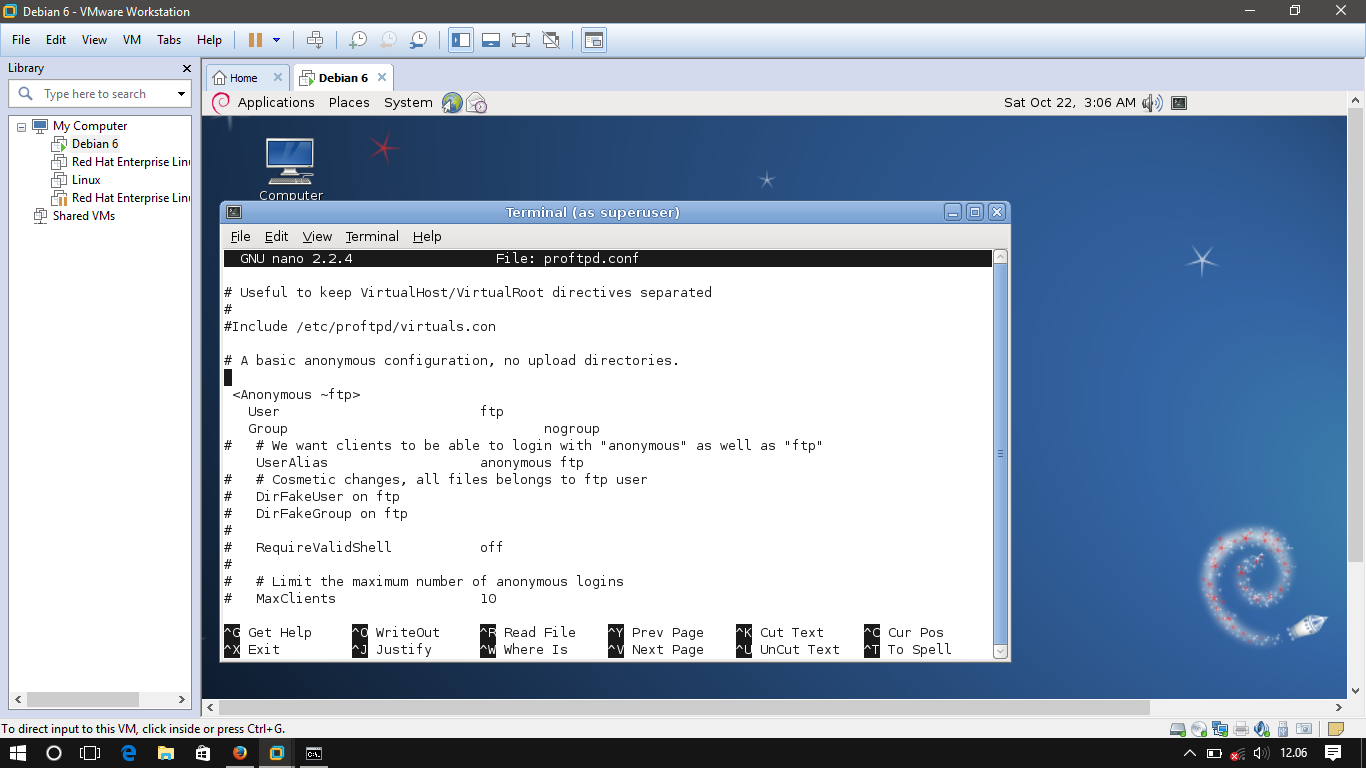1366x768 pixels.
Task: Open Microsoft Edge from the taskbar
Action: pyautogui.click(x=128, y=753)
